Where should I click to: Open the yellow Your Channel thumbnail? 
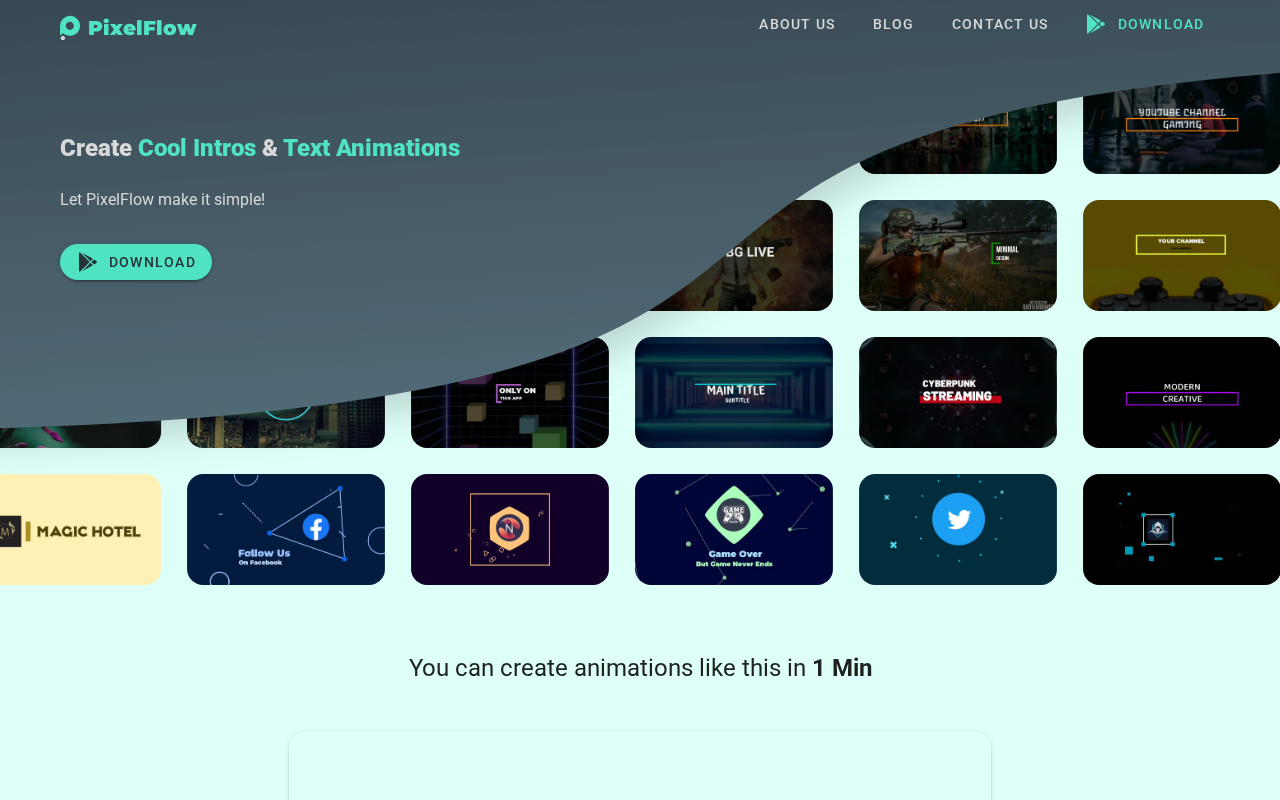click(x=1181, y=255)
